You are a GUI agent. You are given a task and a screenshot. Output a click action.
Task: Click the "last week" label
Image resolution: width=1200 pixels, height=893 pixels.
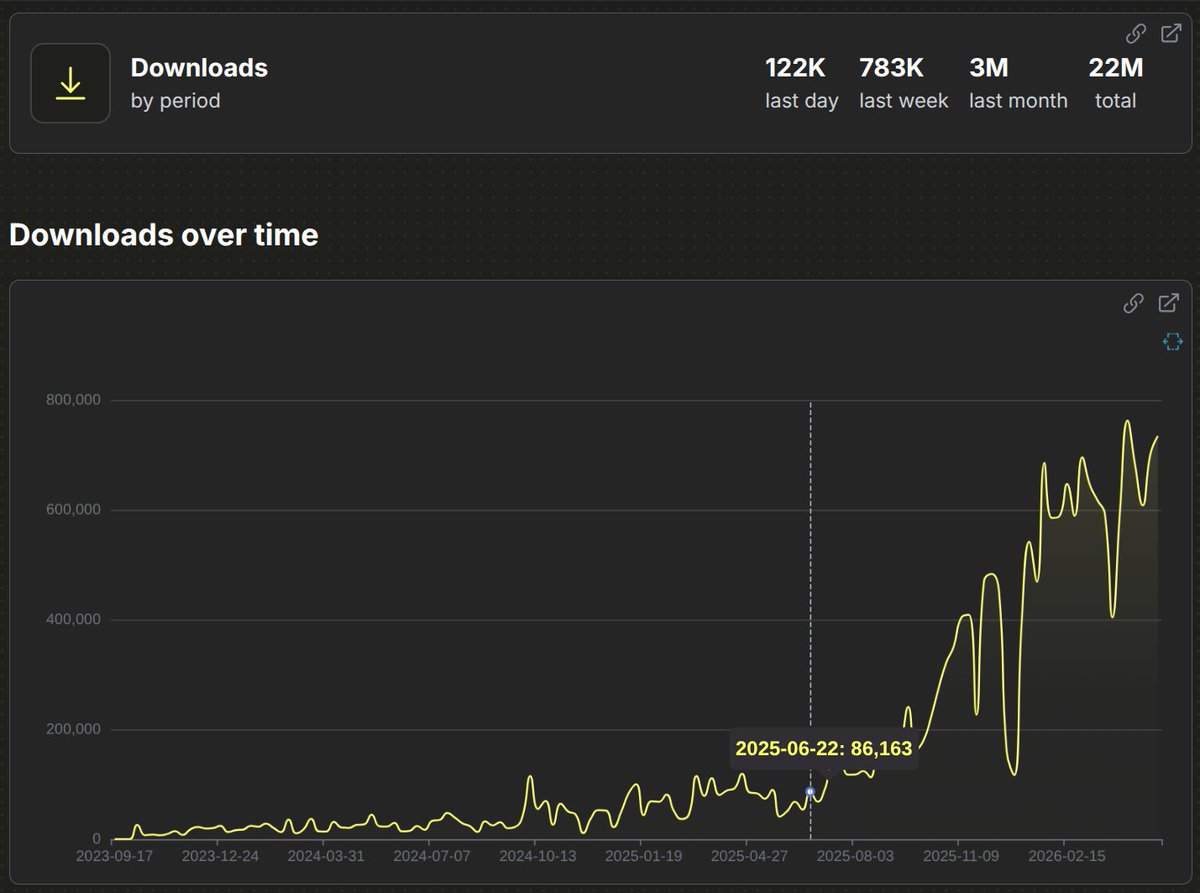click(x=904, y=101)
